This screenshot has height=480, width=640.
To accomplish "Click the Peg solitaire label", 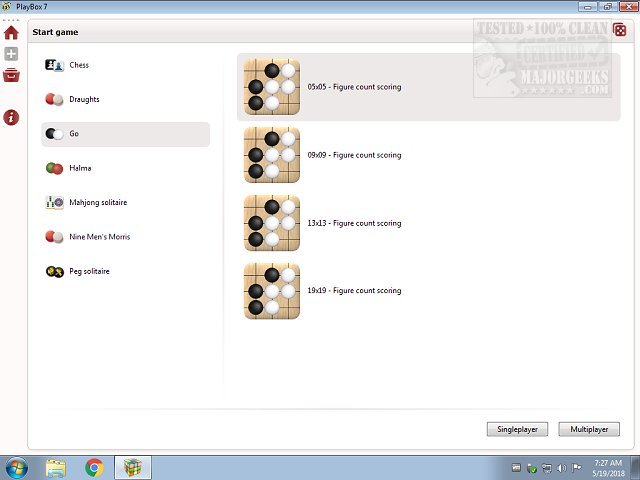I will [89, 271].
